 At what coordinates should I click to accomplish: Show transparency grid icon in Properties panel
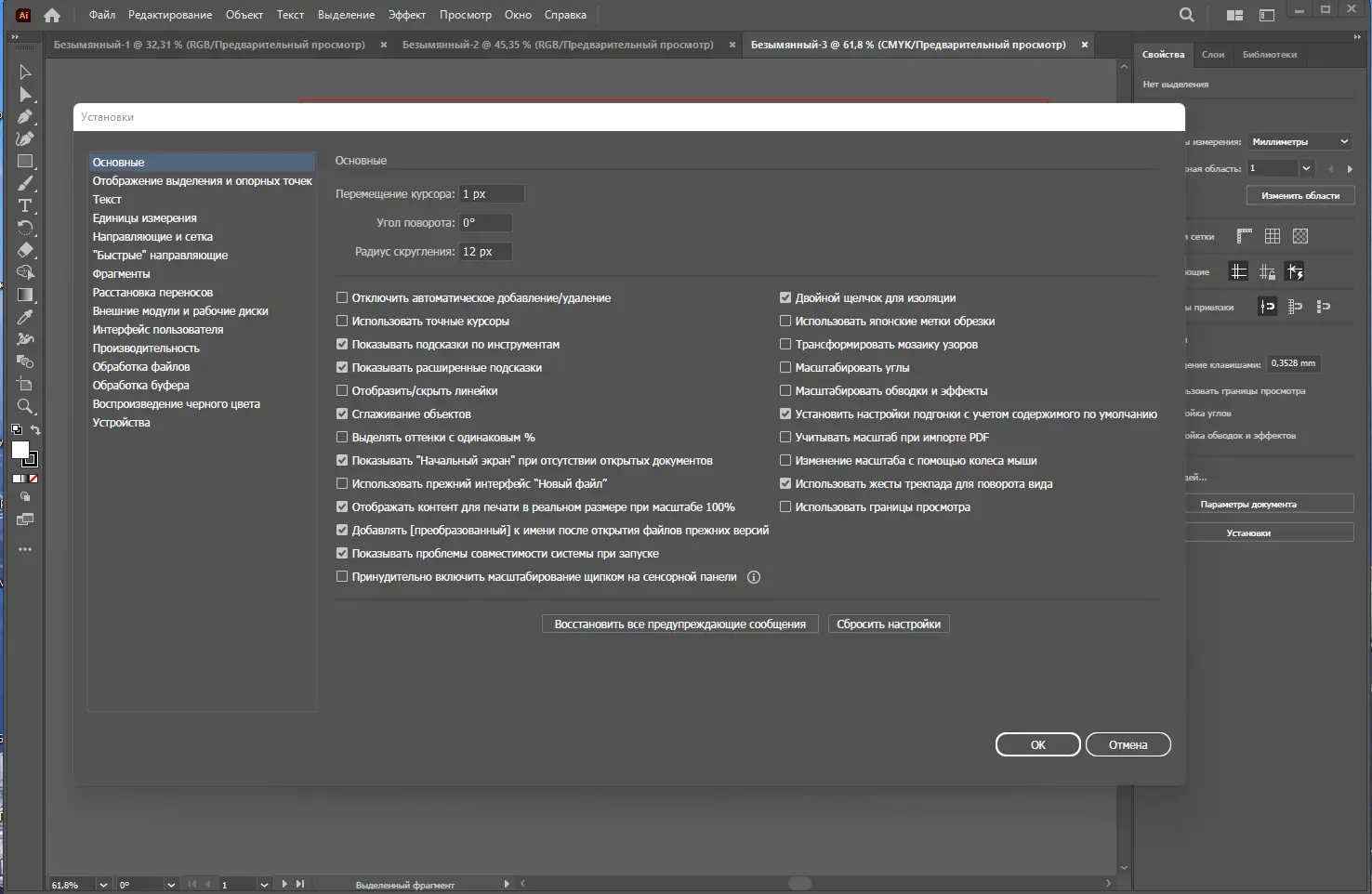[x=1300, y=236]
